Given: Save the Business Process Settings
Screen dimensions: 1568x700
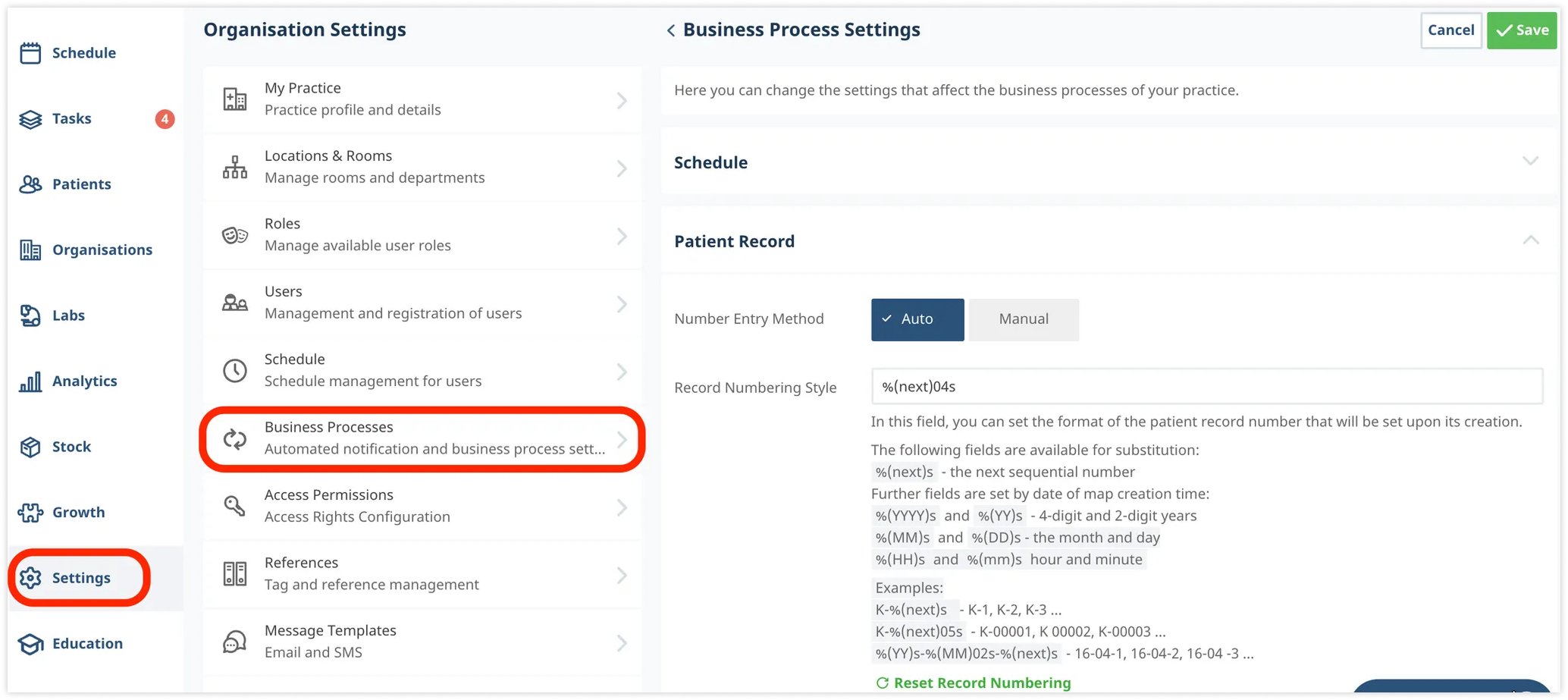Looking at the screenshot, I should tap(1521, 30).
